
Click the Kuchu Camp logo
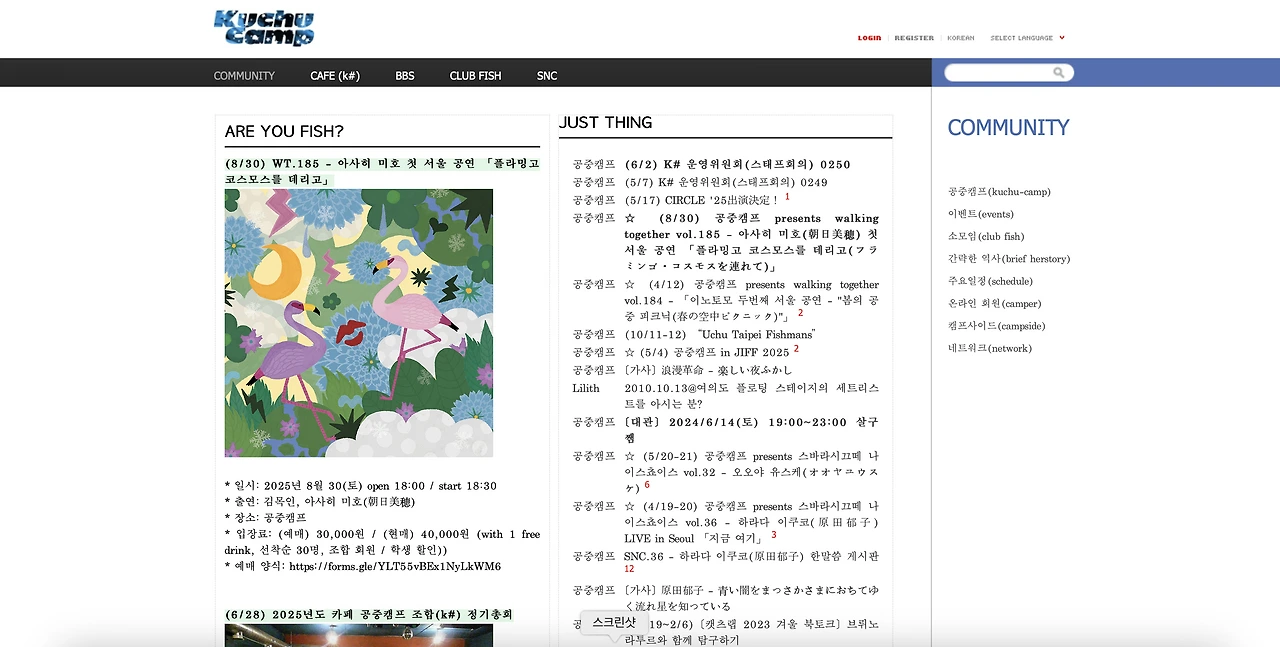[x=264, y=28]
